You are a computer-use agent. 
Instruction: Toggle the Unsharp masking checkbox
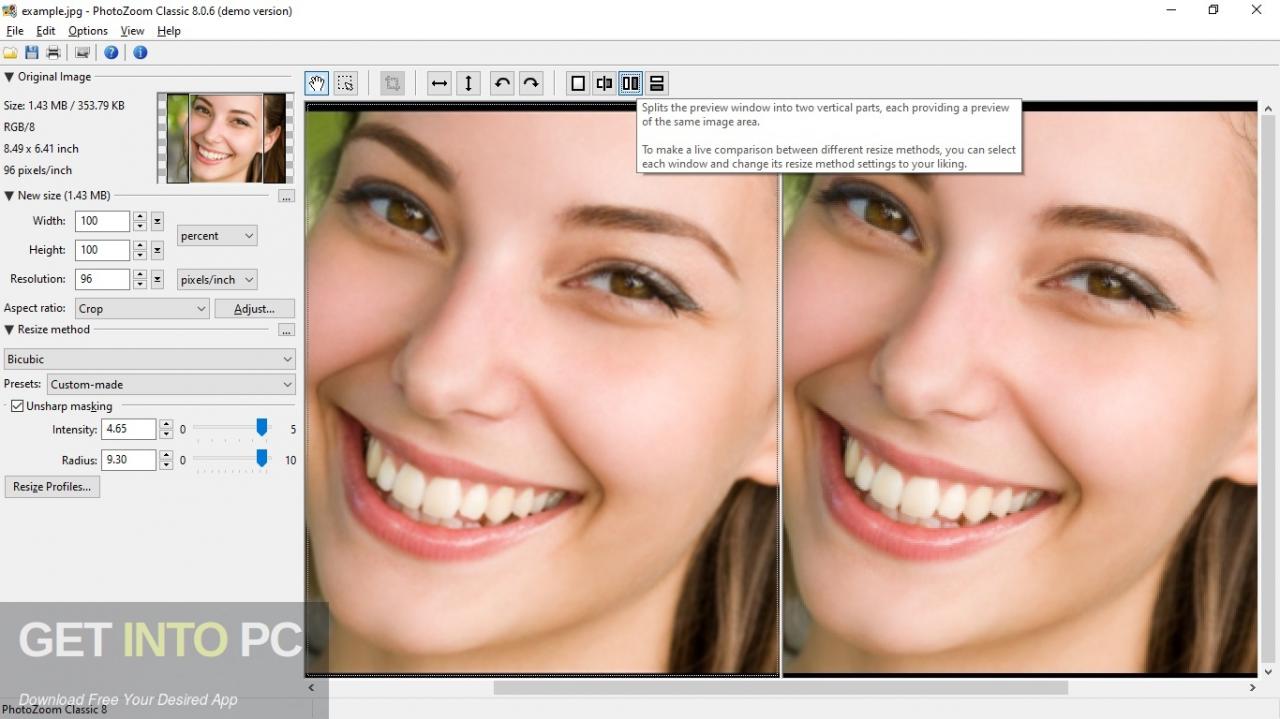[17, 406]
